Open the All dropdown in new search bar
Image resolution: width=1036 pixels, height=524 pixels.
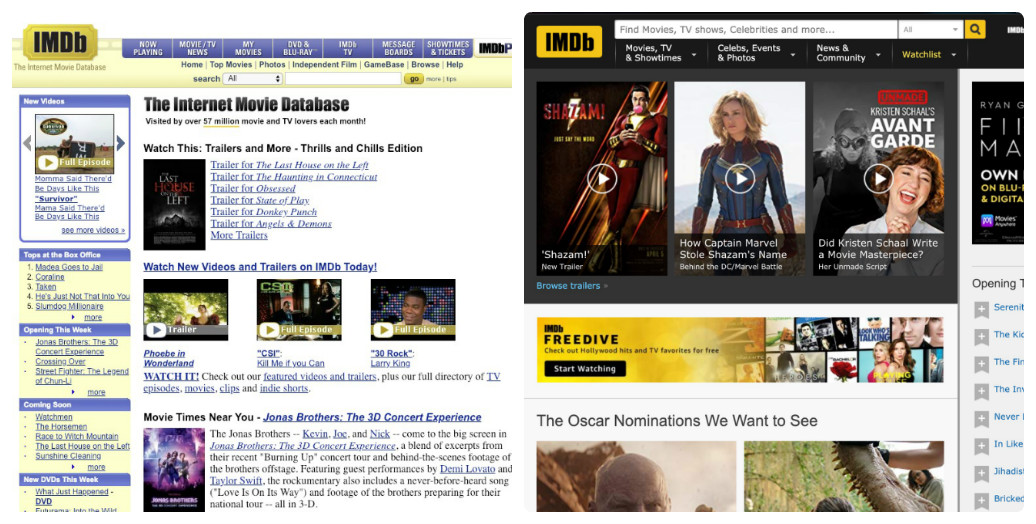point(930,29)
